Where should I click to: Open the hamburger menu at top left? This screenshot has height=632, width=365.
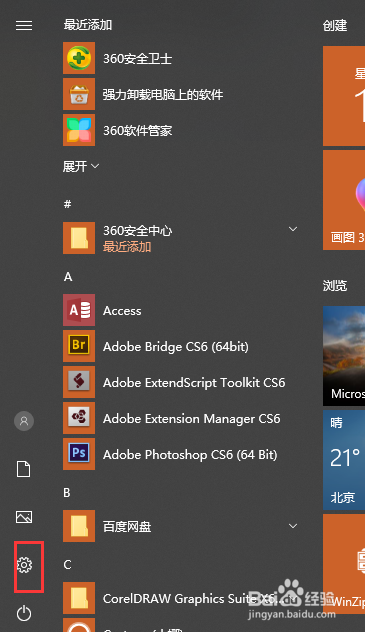[x=24, y=25]
